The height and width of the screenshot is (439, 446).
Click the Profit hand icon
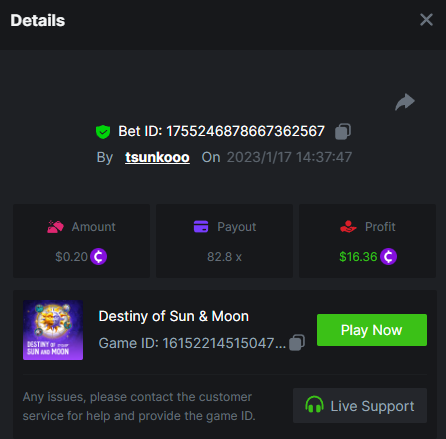click(x=348, y=227)
